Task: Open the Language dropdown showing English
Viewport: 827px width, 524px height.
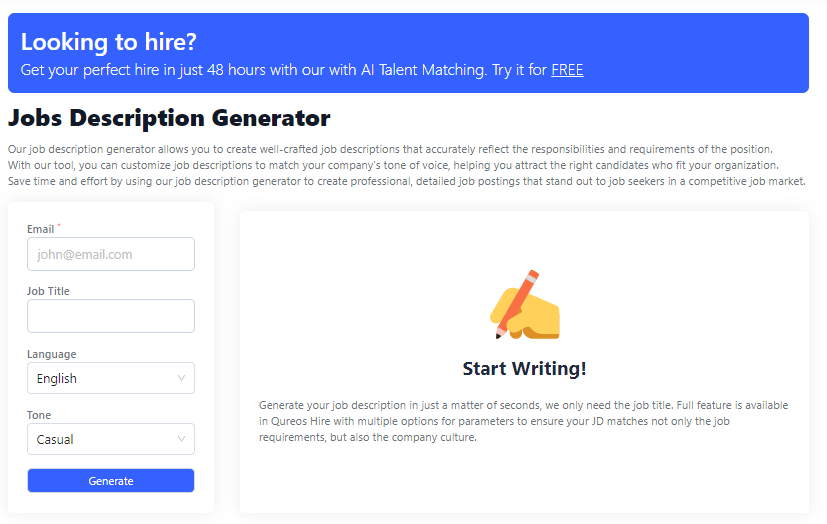Action: click(x=110, y=378)
